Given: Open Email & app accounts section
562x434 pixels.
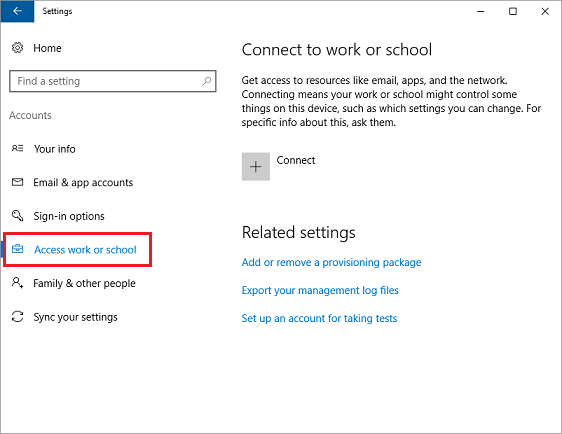Looking at the screenshot, I should click(83, 182).
